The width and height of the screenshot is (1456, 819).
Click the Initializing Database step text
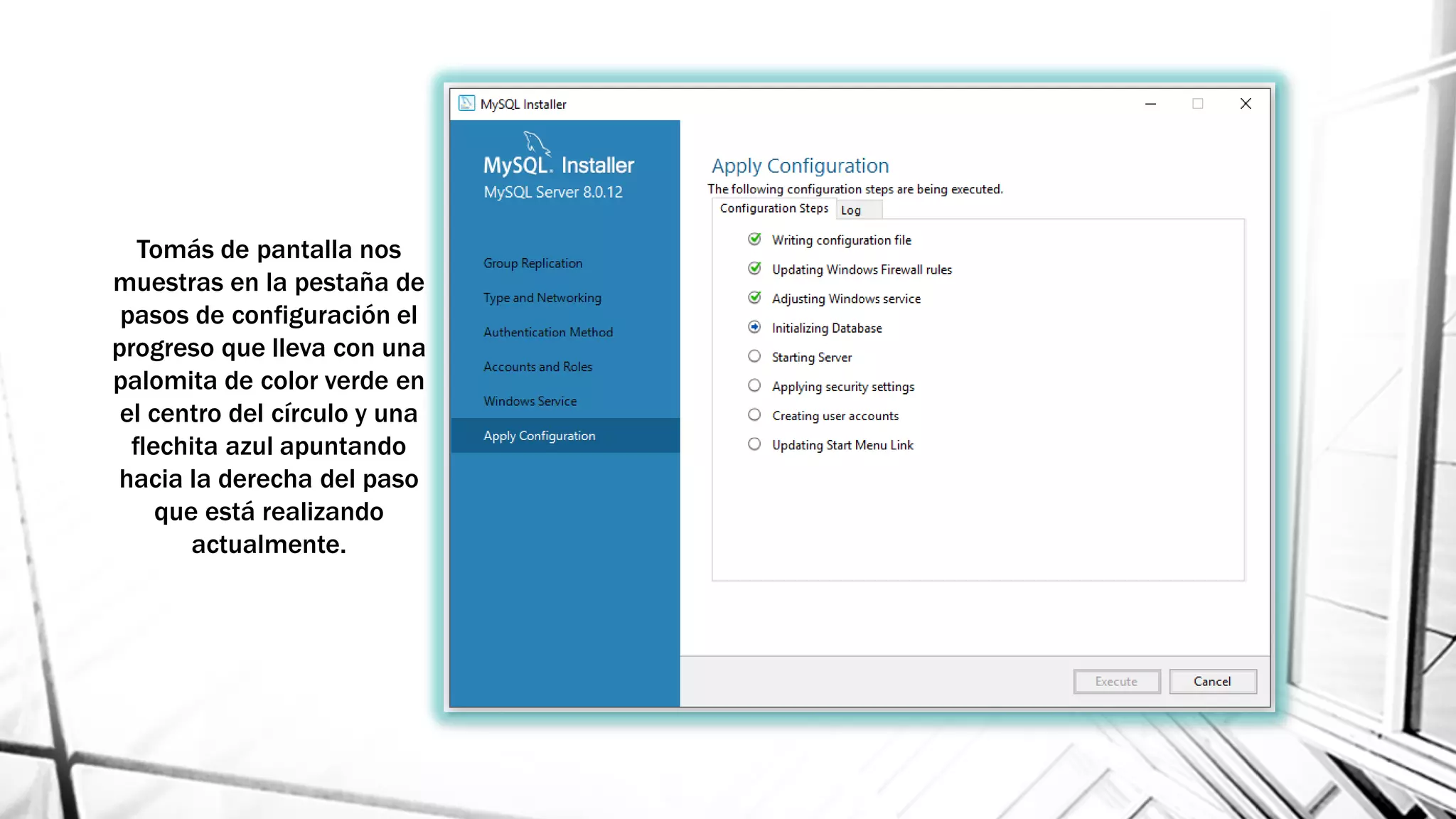click(x=827, y=328)
